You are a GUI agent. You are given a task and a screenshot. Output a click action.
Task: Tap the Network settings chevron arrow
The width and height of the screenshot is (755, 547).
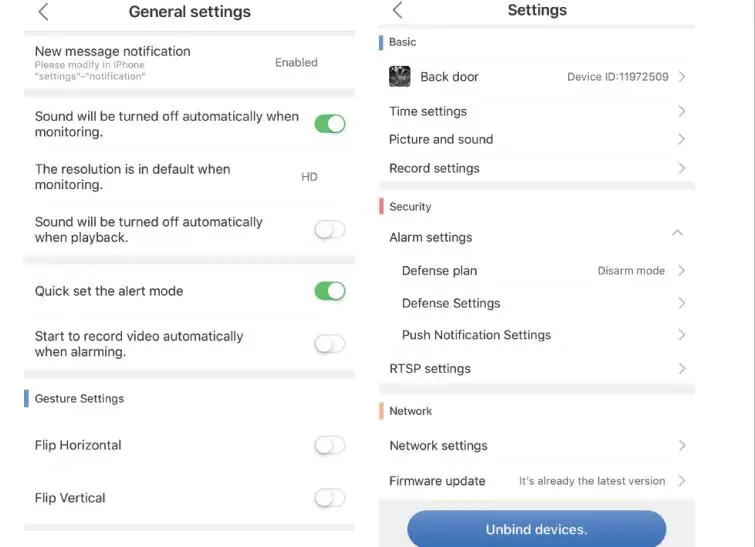[682, 445]
